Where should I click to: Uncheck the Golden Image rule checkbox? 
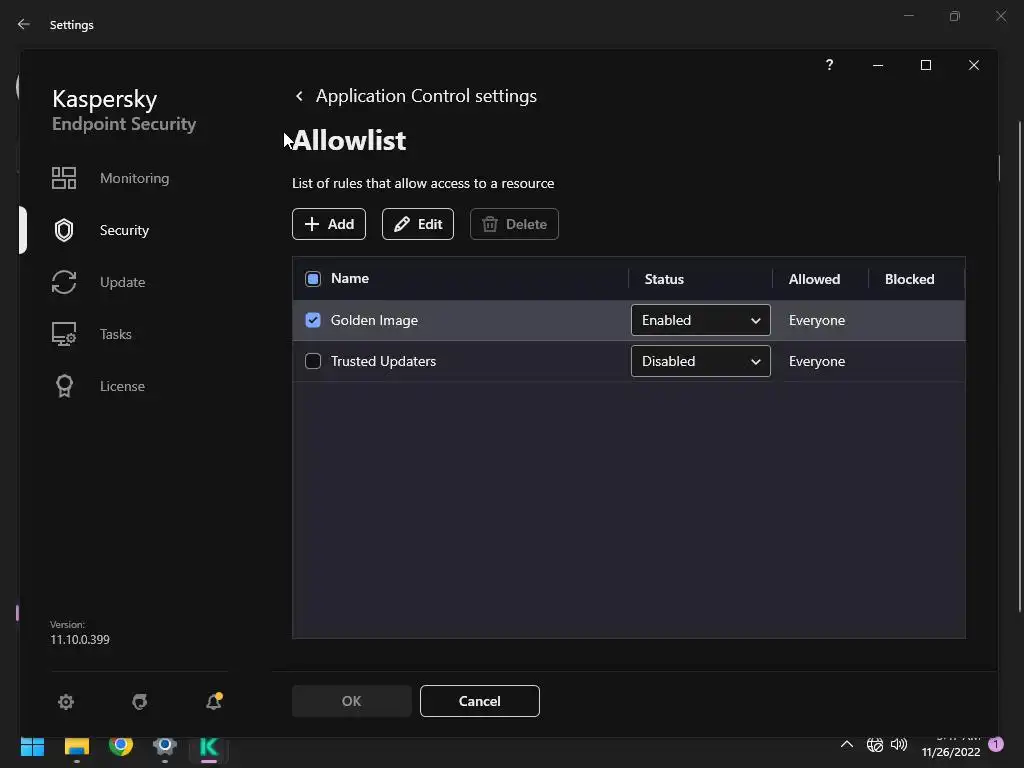click(313, 320)
